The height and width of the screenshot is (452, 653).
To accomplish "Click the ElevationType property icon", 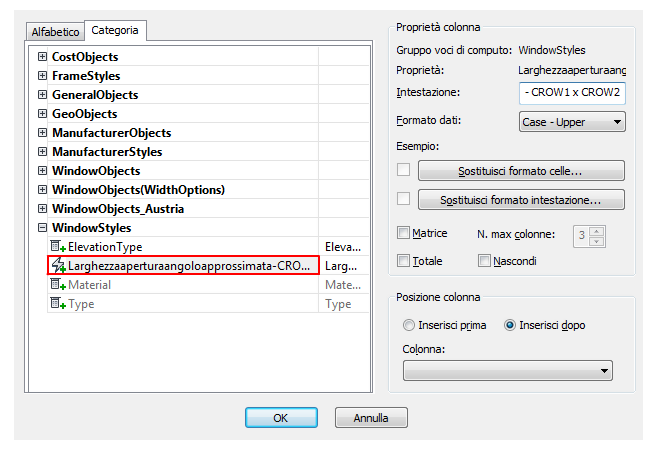I will (58, 246).
